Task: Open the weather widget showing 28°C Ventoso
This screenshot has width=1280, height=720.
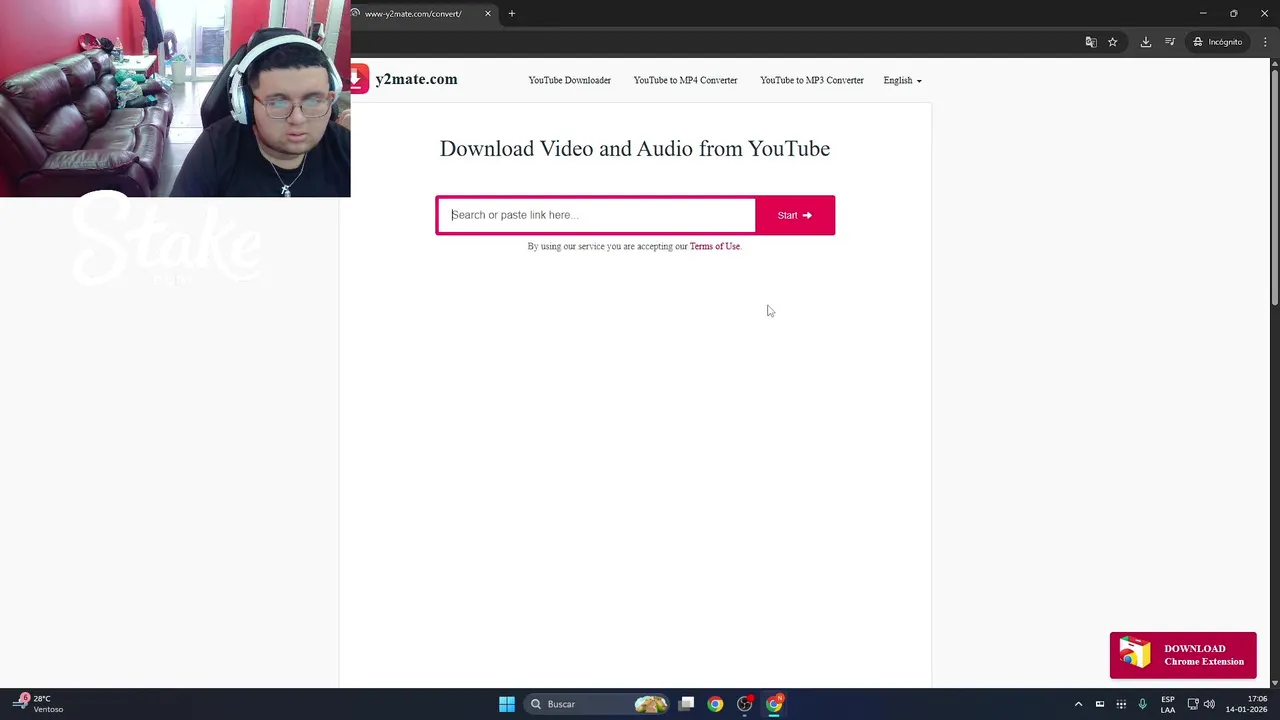Action: tap(38, 704)
